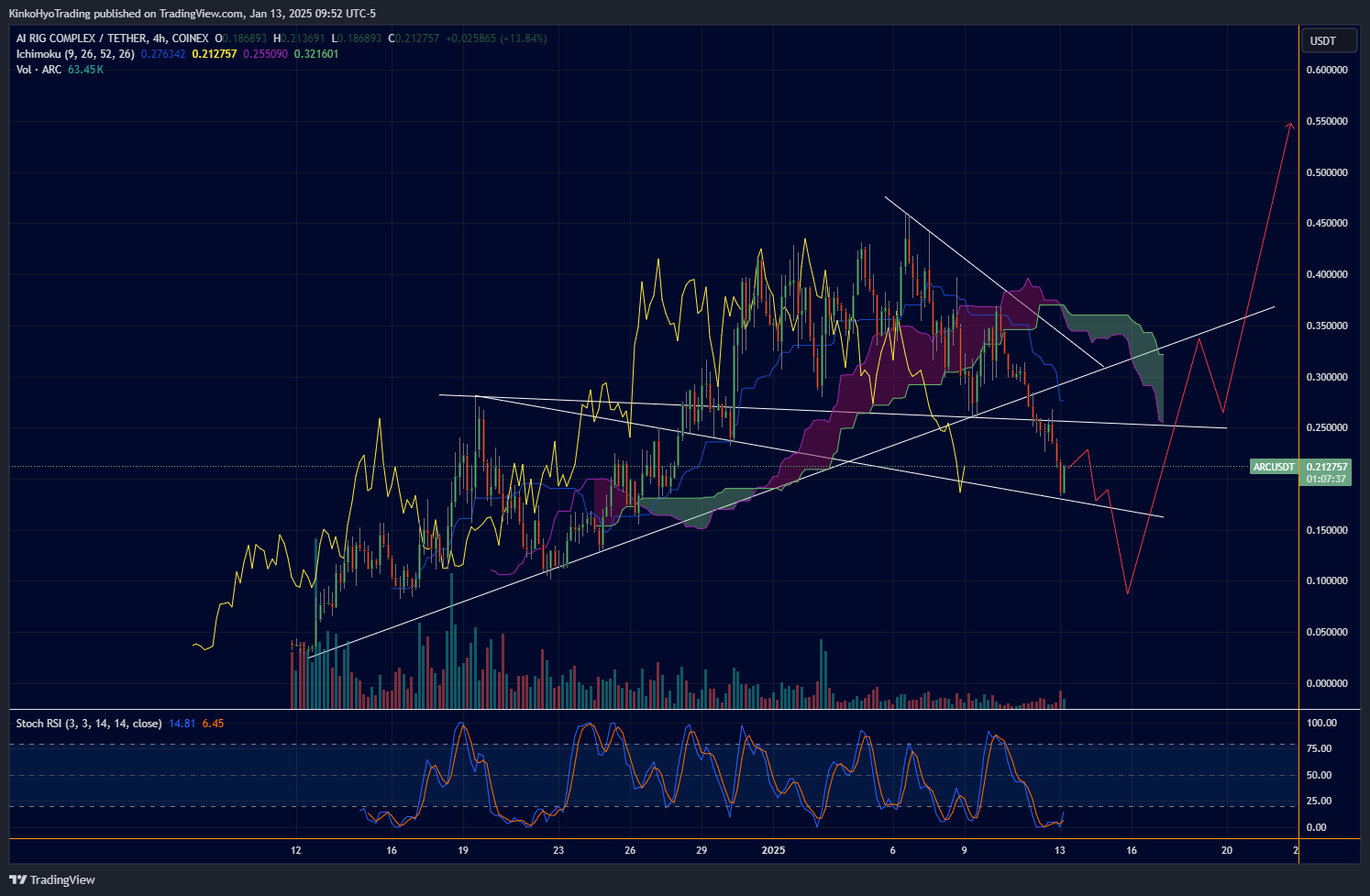Click the 0.350000 price axis label
The image size is (1370, 896).
click(x=1327, y=326)
